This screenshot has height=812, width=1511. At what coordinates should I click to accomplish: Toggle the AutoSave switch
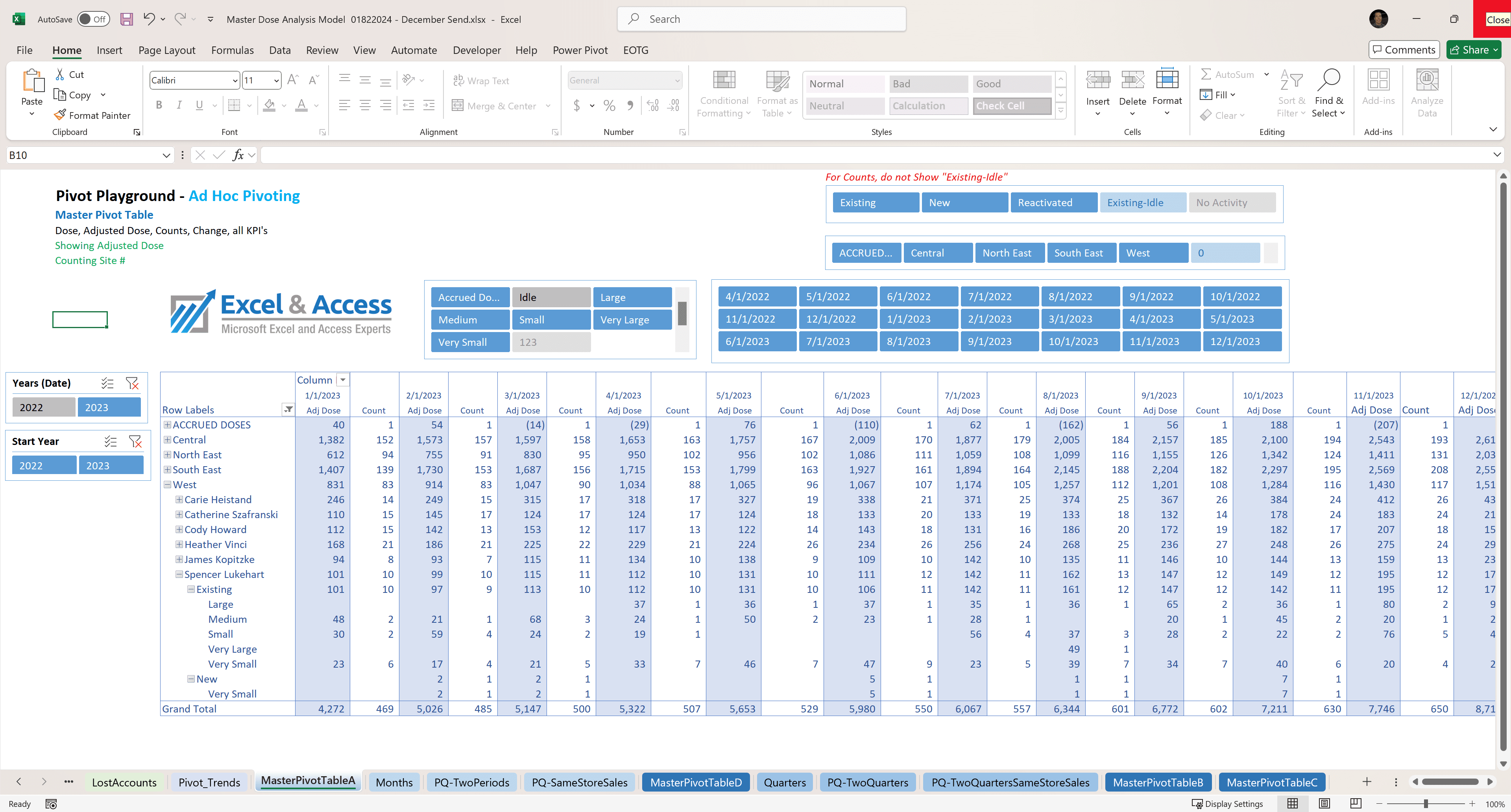click(x=93, y=19)
